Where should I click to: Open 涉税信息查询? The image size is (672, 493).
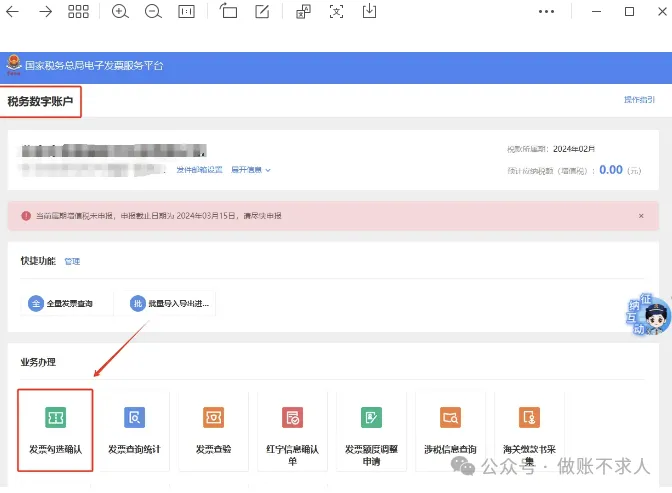point(450,430)
